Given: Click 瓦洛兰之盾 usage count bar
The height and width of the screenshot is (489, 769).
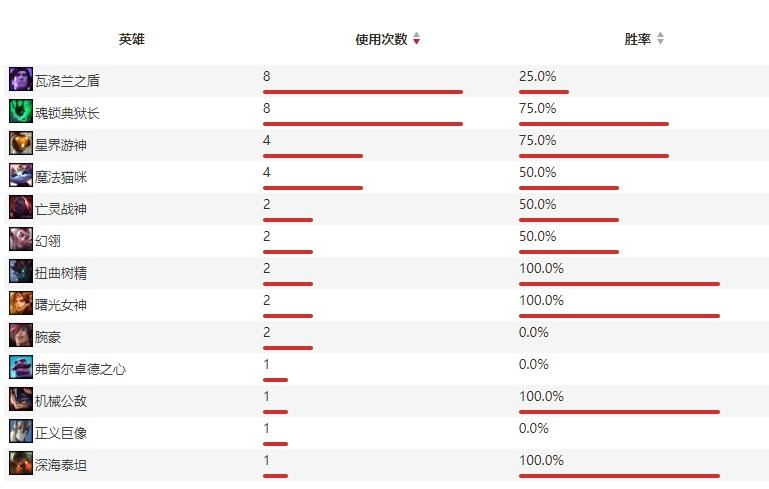Looking at the screenshot, I should 362,92.
